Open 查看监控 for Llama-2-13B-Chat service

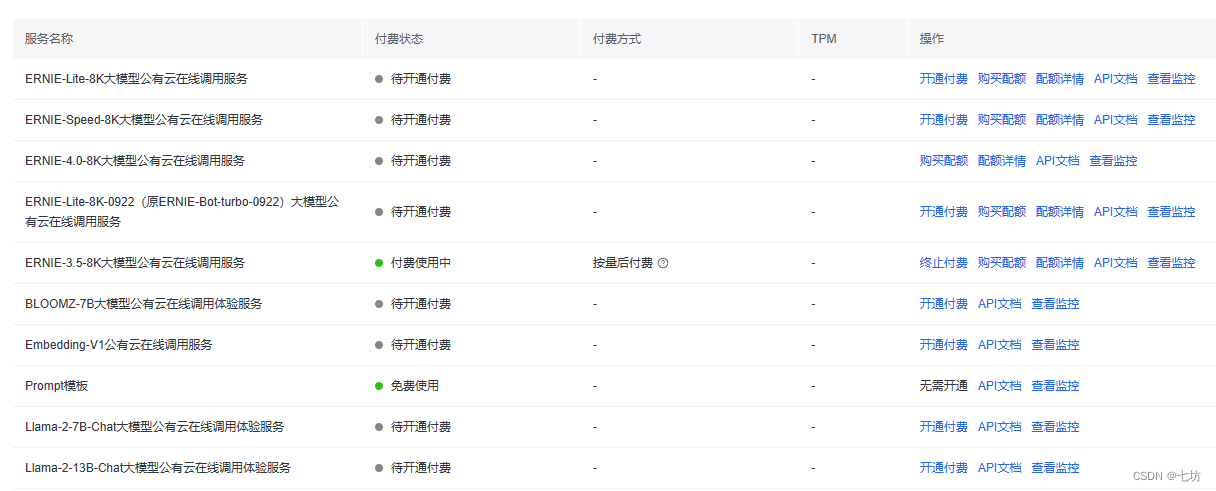point(1055,468)
